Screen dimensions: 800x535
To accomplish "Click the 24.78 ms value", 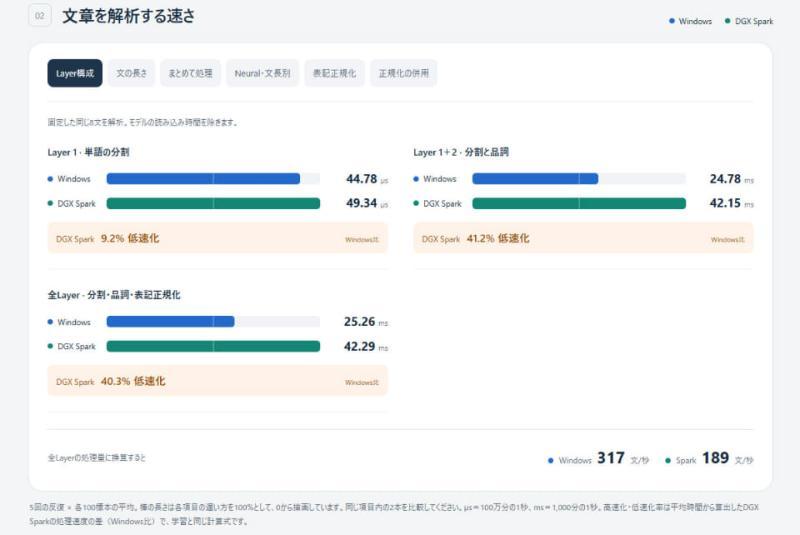I will [732, 179].
